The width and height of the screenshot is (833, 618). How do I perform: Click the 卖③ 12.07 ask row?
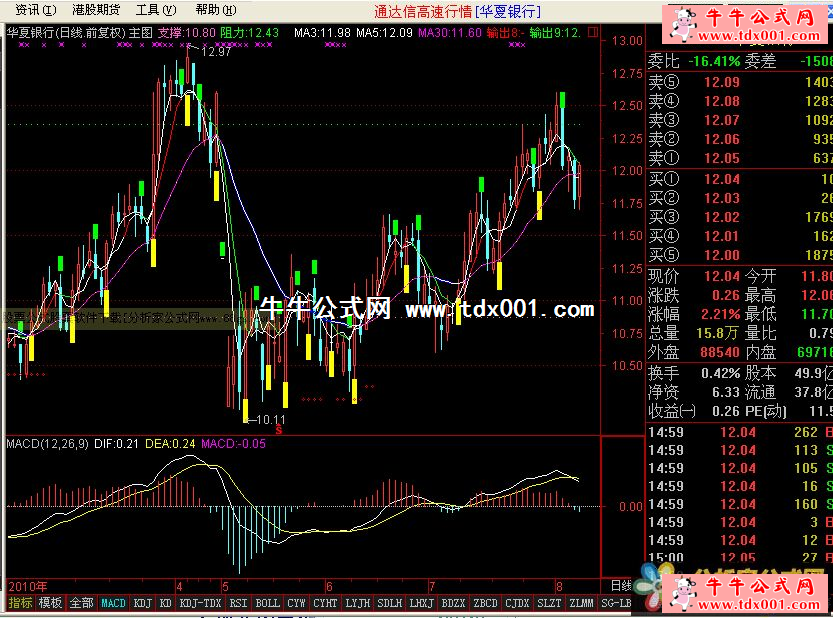(740, 120)
